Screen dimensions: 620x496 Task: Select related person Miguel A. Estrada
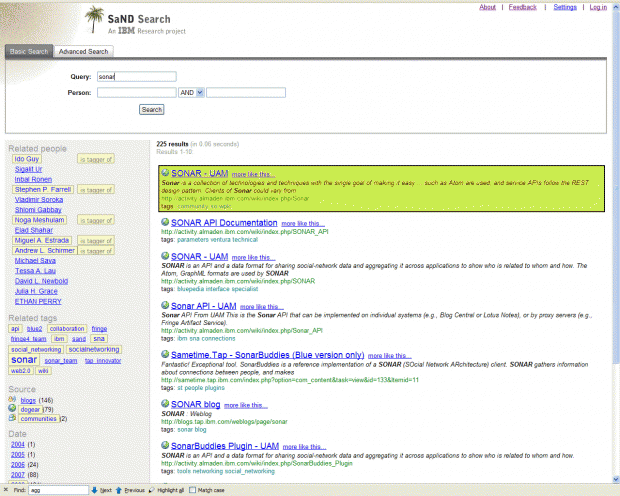tap(42, 240)
